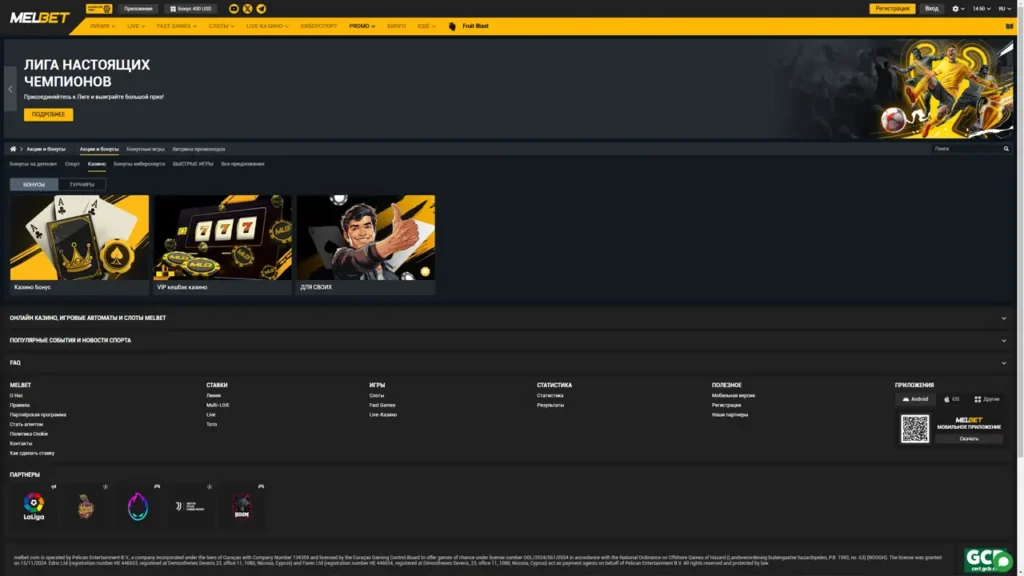Filter by Бонусы за депозит

(x=33, y=164)
